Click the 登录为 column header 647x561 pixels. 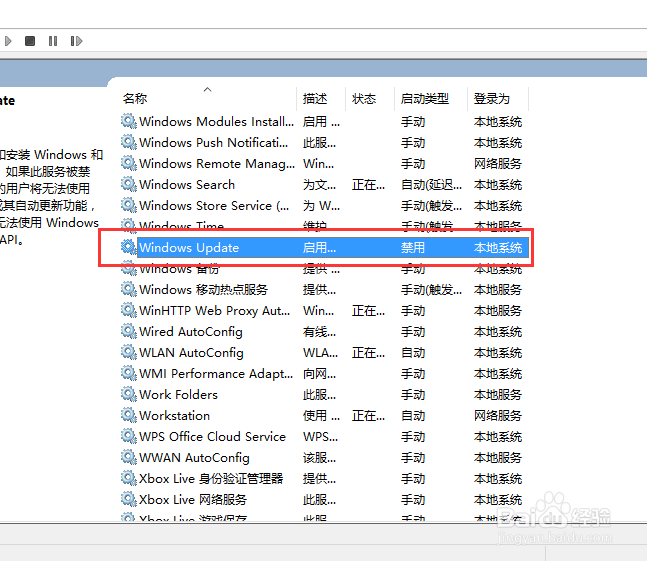point(492,99)
